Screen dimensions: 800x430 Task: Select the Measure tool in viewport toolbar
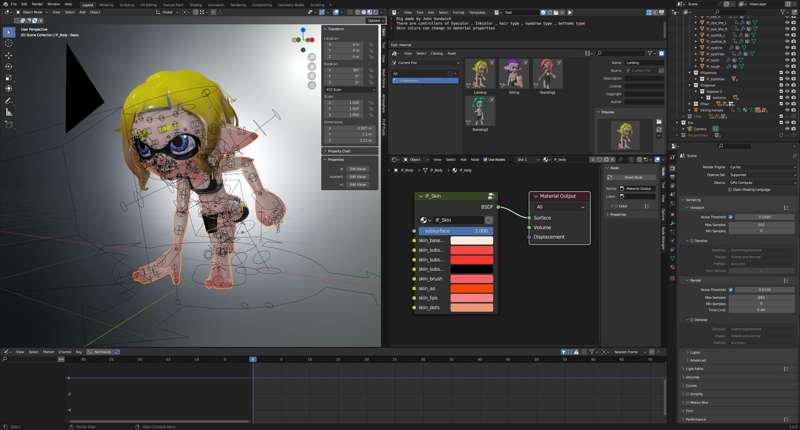[9, 112]
